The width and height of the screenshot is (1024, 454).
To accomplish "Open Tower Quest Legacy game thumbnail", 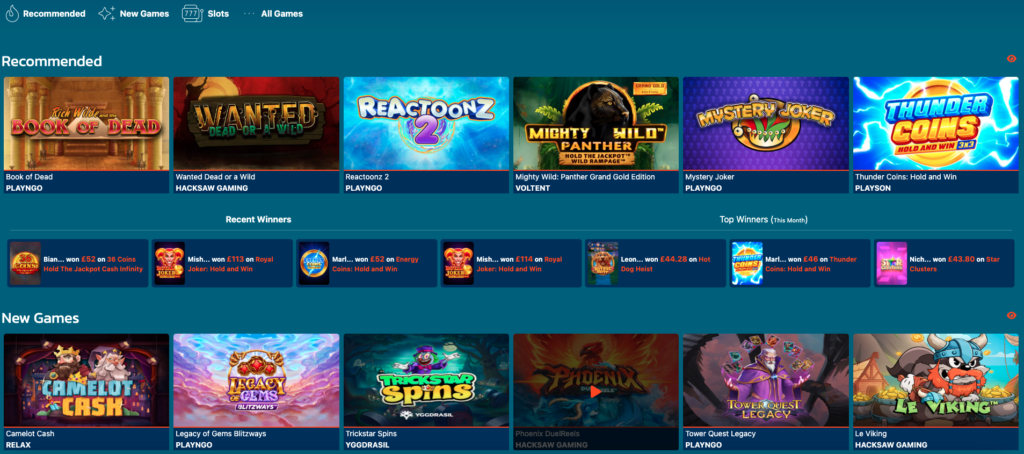I will coord(766,380).
